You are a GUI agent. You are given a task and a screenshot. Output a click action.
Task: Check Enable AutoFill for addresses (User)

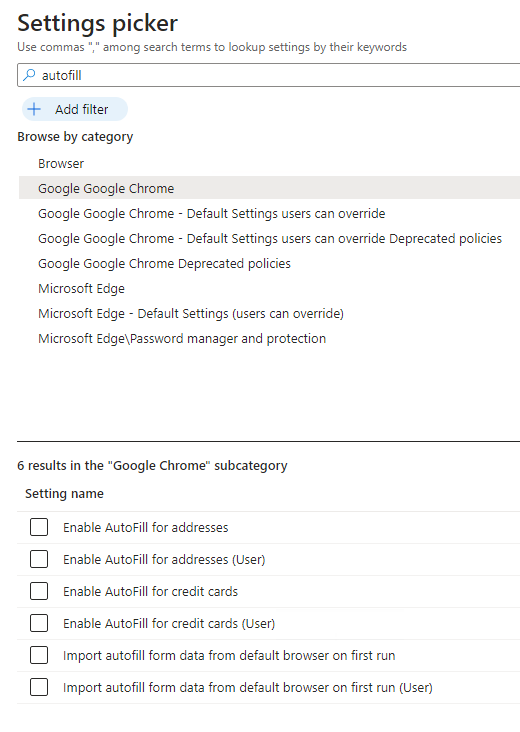click(39, 559)
